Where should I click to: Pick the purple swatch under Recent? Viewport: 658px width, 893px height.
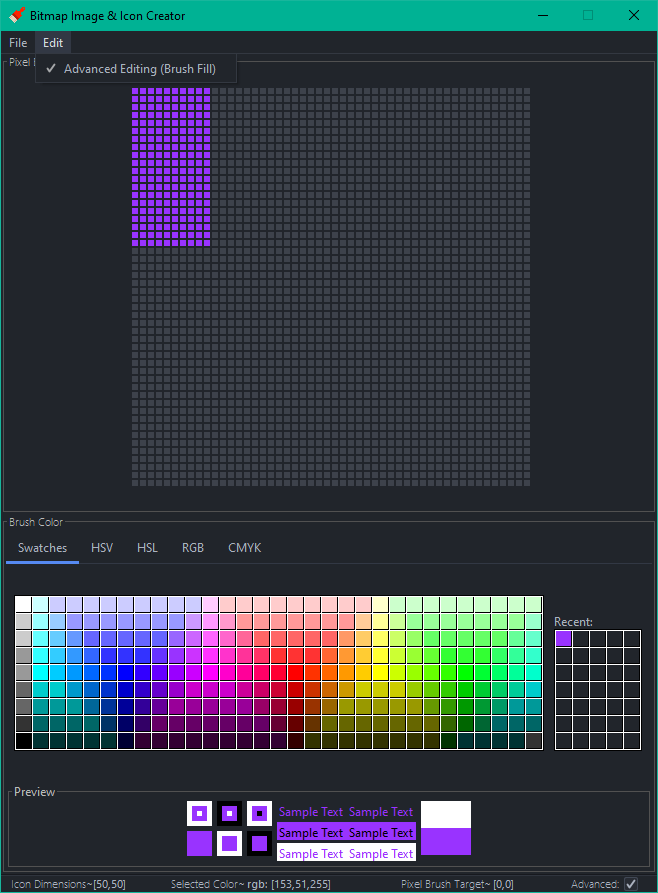(x=564, y=638)
